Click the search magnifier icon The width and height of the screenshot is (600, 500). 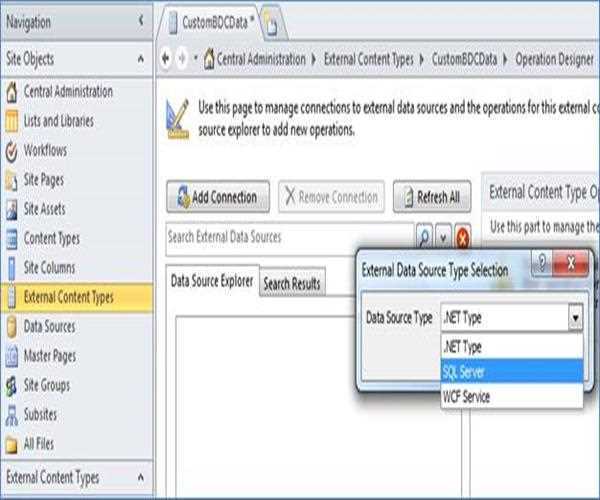[x=424, y=238]
